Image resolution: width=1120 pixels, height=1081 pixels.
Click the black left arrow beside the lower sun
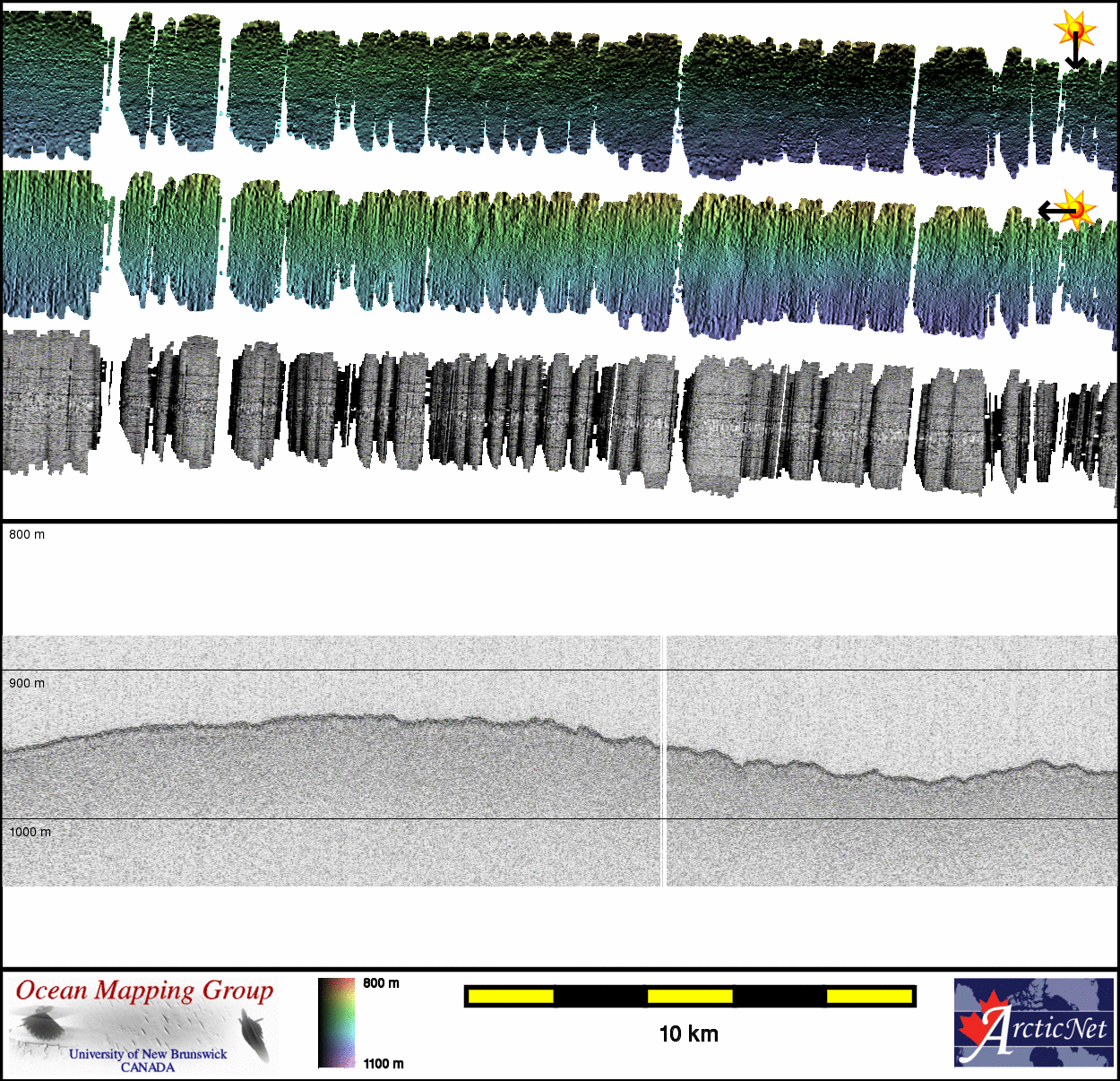click(x=1051, y=212)
